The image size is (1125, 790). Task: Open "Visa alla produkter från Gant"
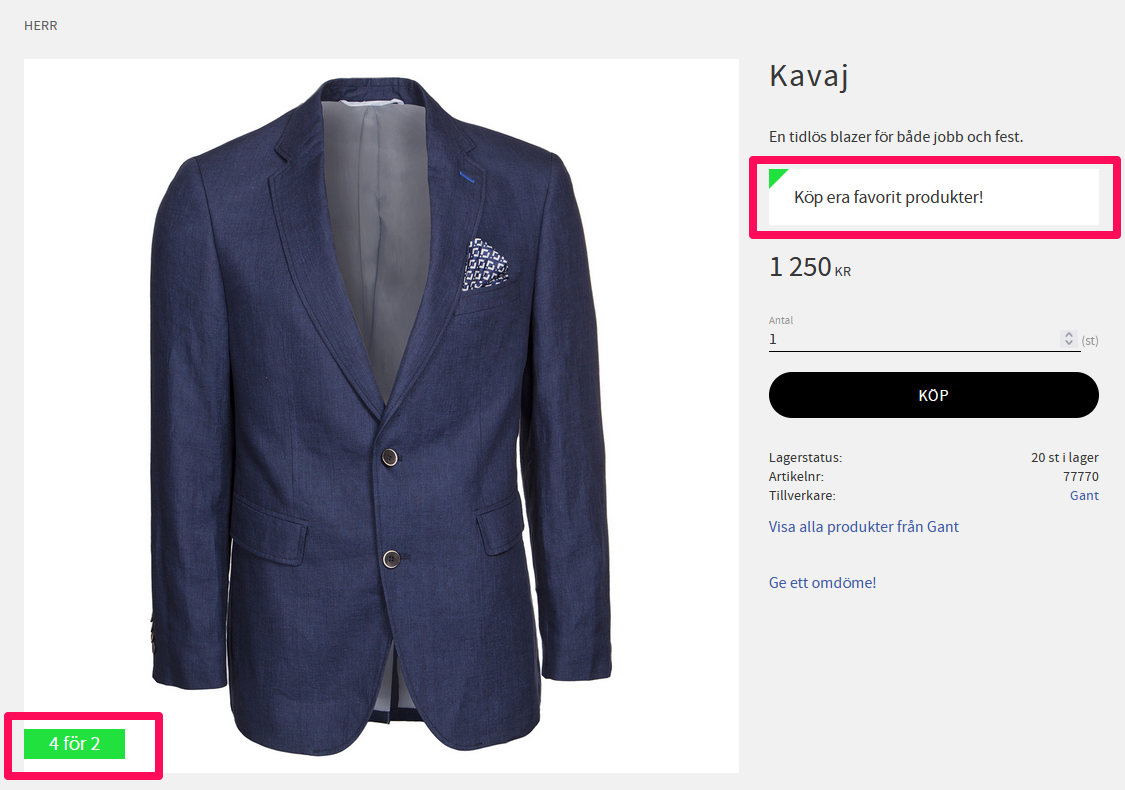tap(863, 527)
